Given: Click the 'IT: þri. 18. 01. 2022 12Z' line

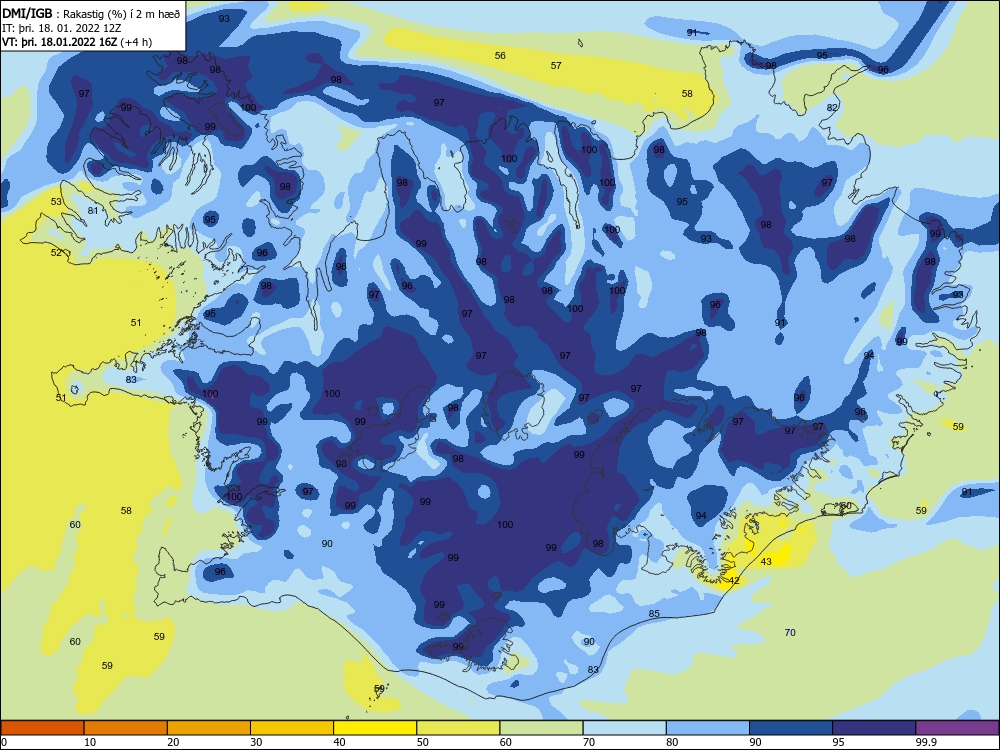Looking at the screenshot, I should (61, 28).
